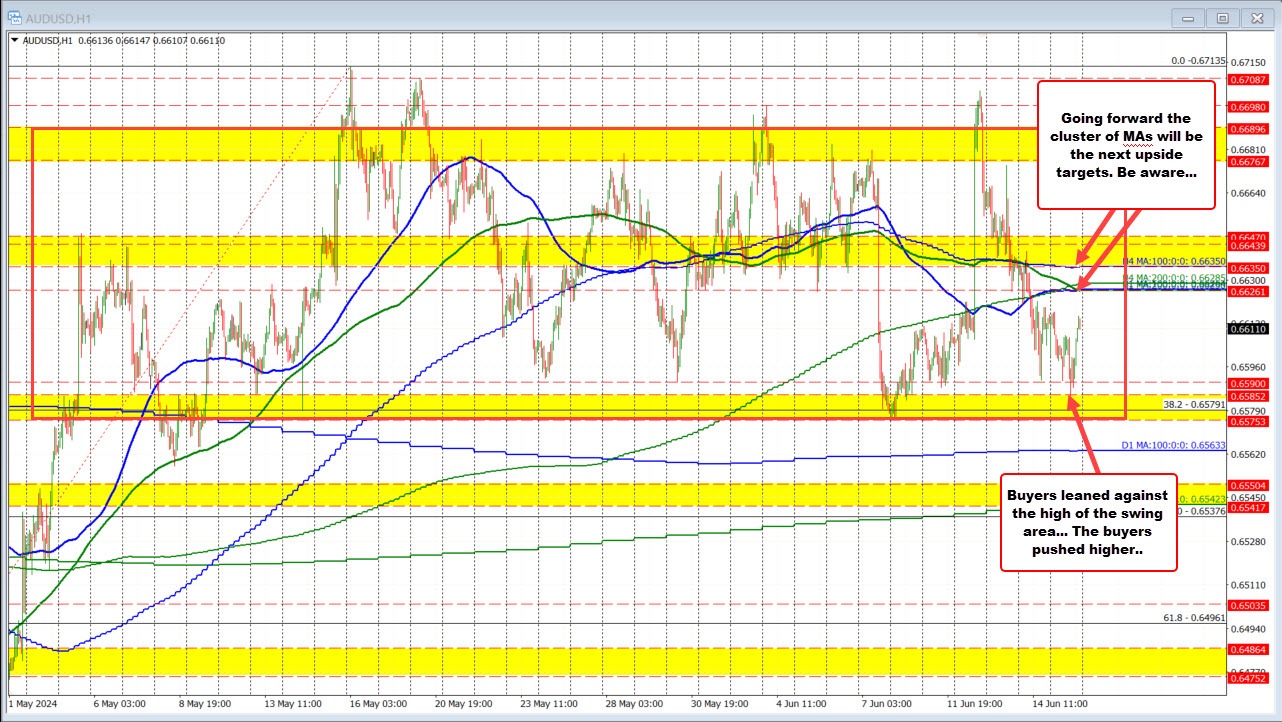The image size is (1282, 722).
Task: Click the red price marker 0.64864 near the bottom
Action: click(1249, 651)
